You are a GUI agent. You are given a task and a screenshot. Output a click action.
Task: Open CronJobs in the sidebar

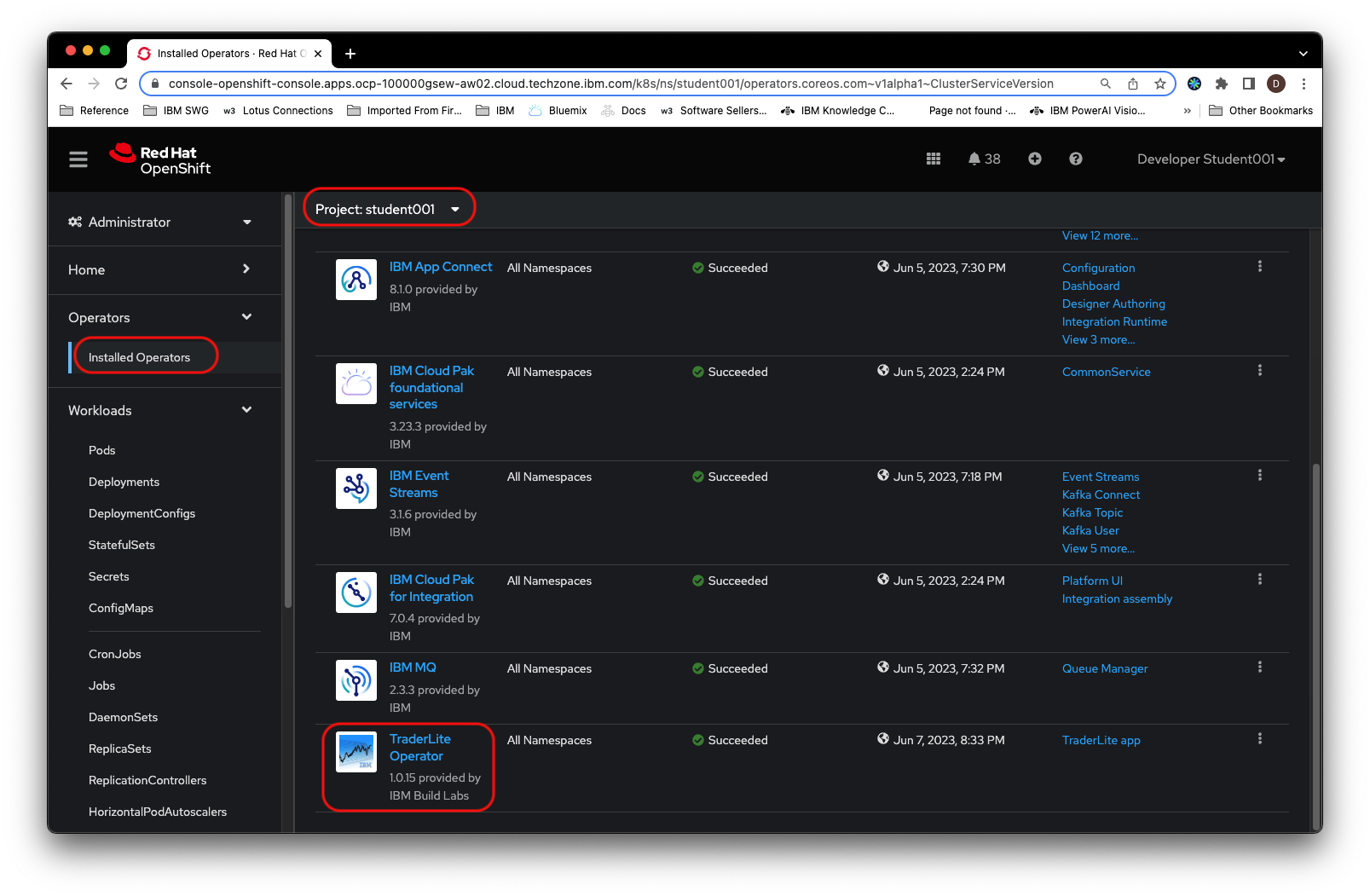115,654
